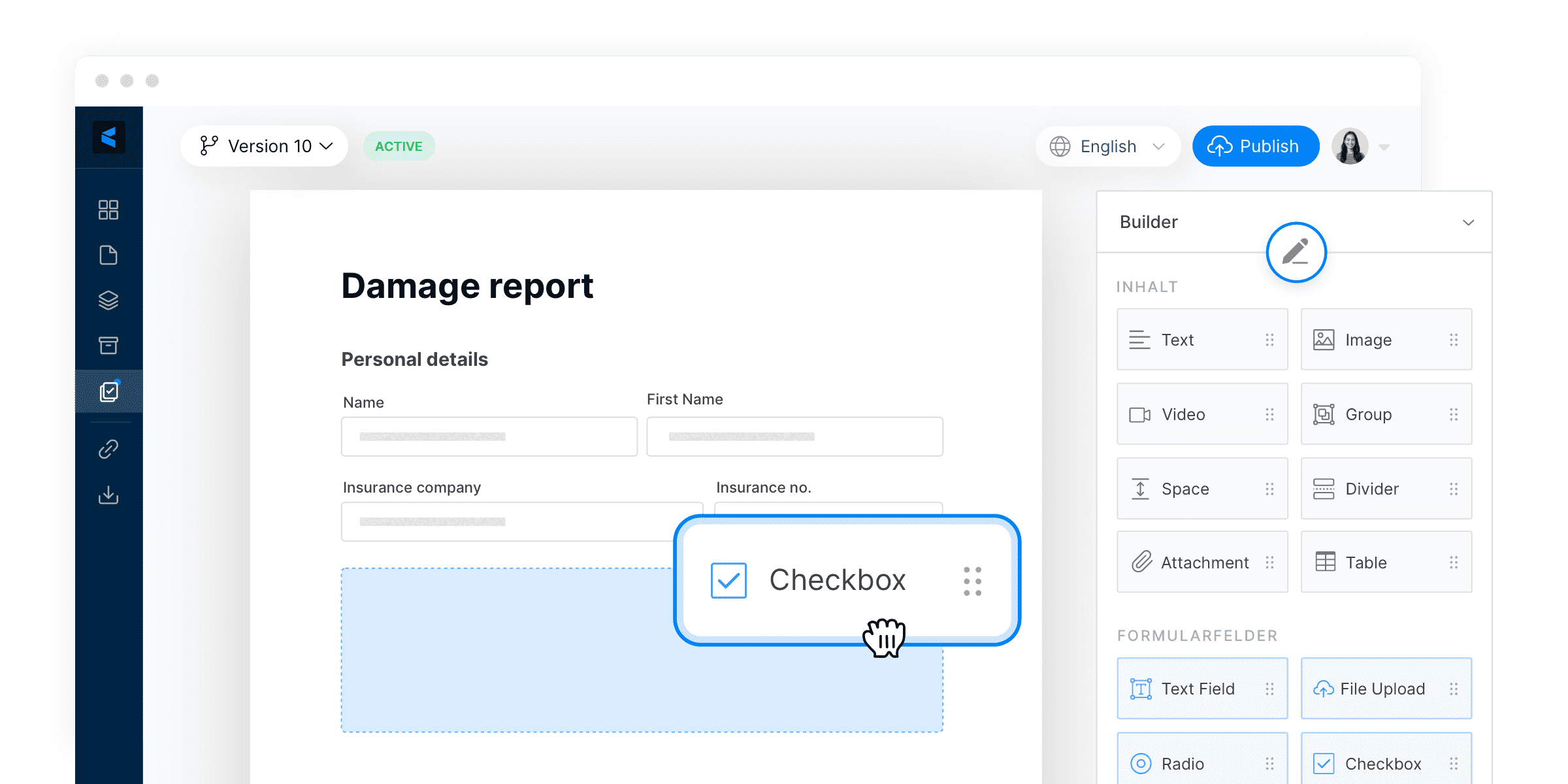Viewport: 1568px width, 784px height.
Task: Select the forms checkbox icon in sidebar
Action: click(108, 391)
